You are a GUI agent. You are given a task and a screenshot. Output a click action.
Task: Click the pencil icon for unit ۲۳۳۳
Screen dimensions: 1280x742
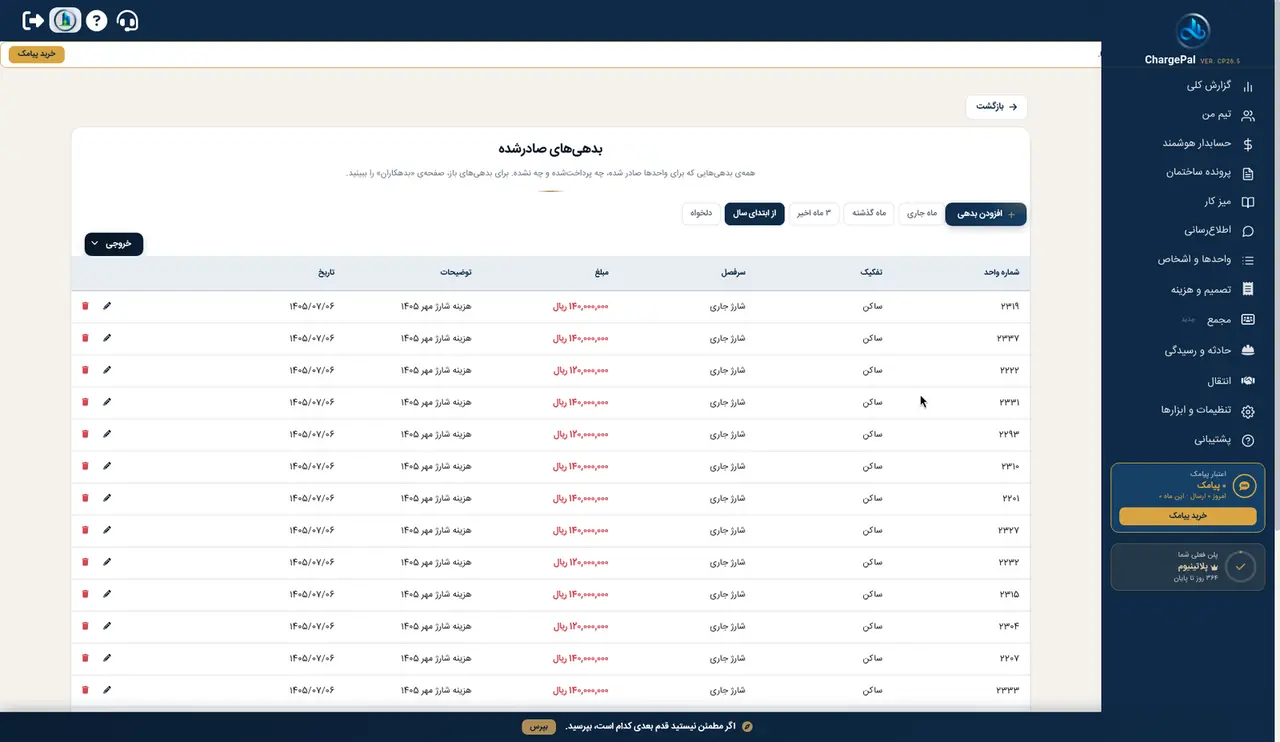(107, 690)
